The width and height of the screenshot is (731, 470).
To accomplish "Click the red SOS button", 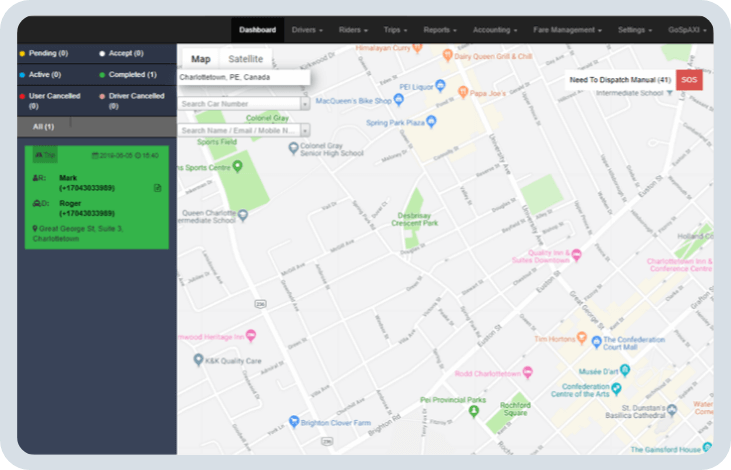I will (x=689, y=80).
